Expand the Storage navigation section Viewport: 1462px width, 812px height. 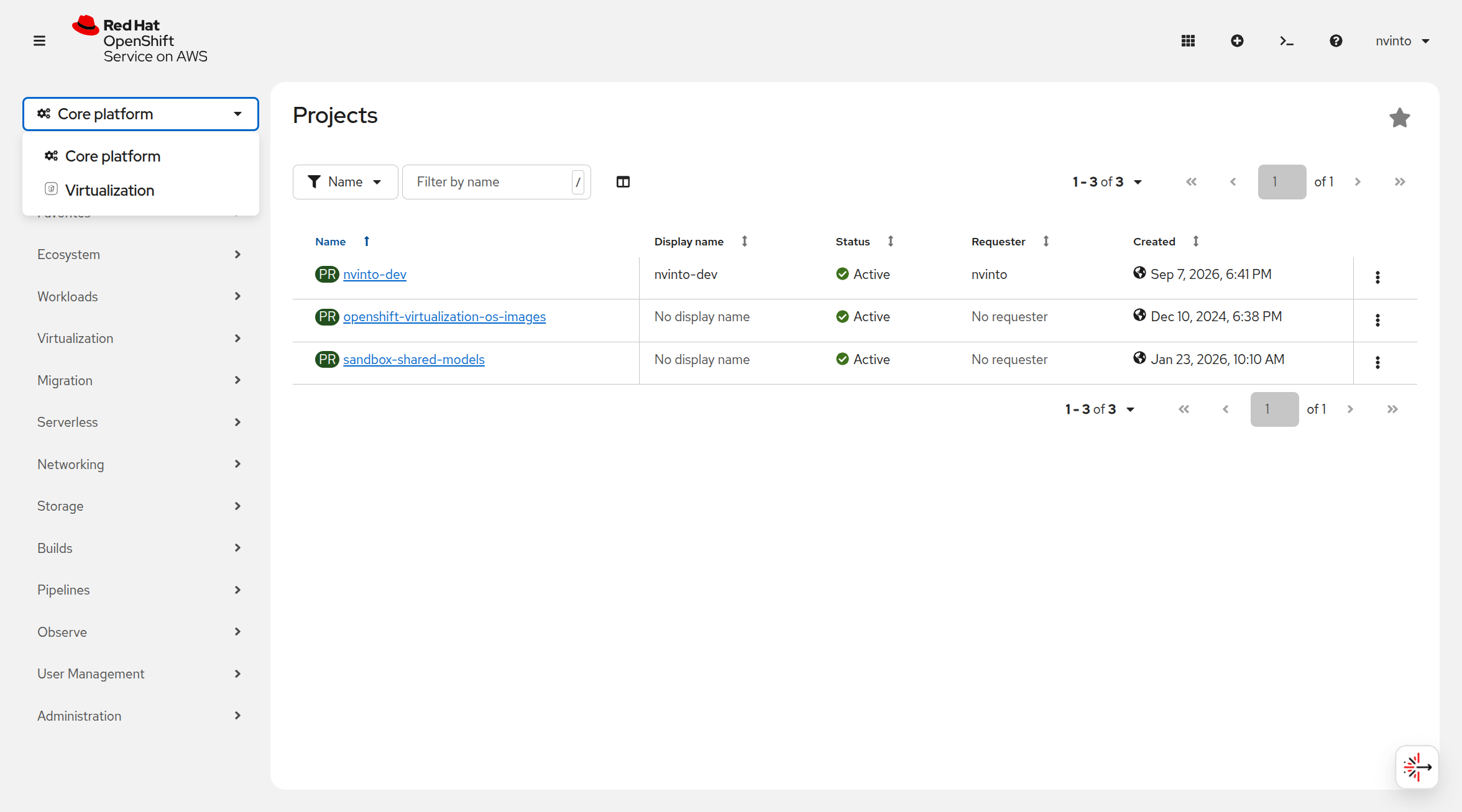coord(140,506)
